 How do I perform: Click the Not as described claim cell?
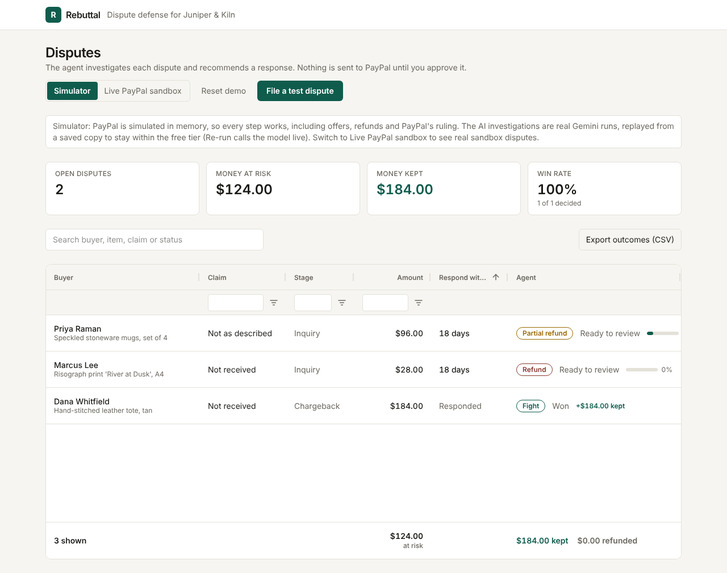[x=240, y=333]
